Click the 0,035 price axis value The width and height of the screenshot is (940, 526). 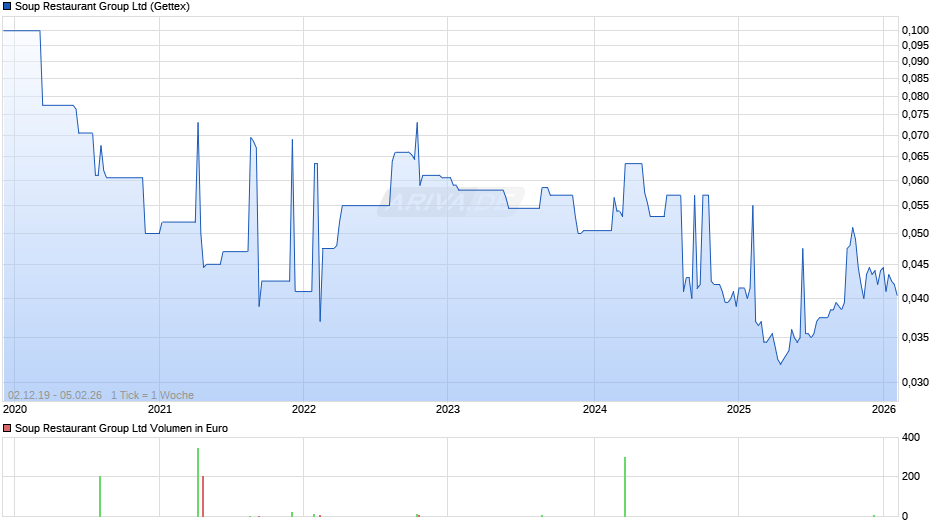915,338
